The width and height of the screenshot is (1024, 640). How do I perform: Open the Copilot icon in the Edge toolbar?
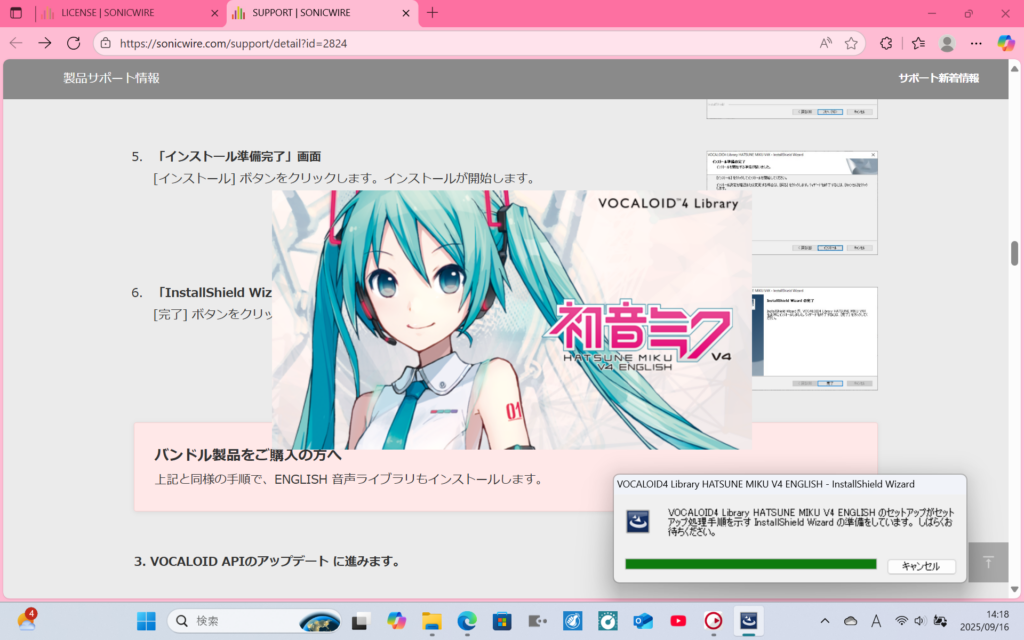pos(1006,43)
